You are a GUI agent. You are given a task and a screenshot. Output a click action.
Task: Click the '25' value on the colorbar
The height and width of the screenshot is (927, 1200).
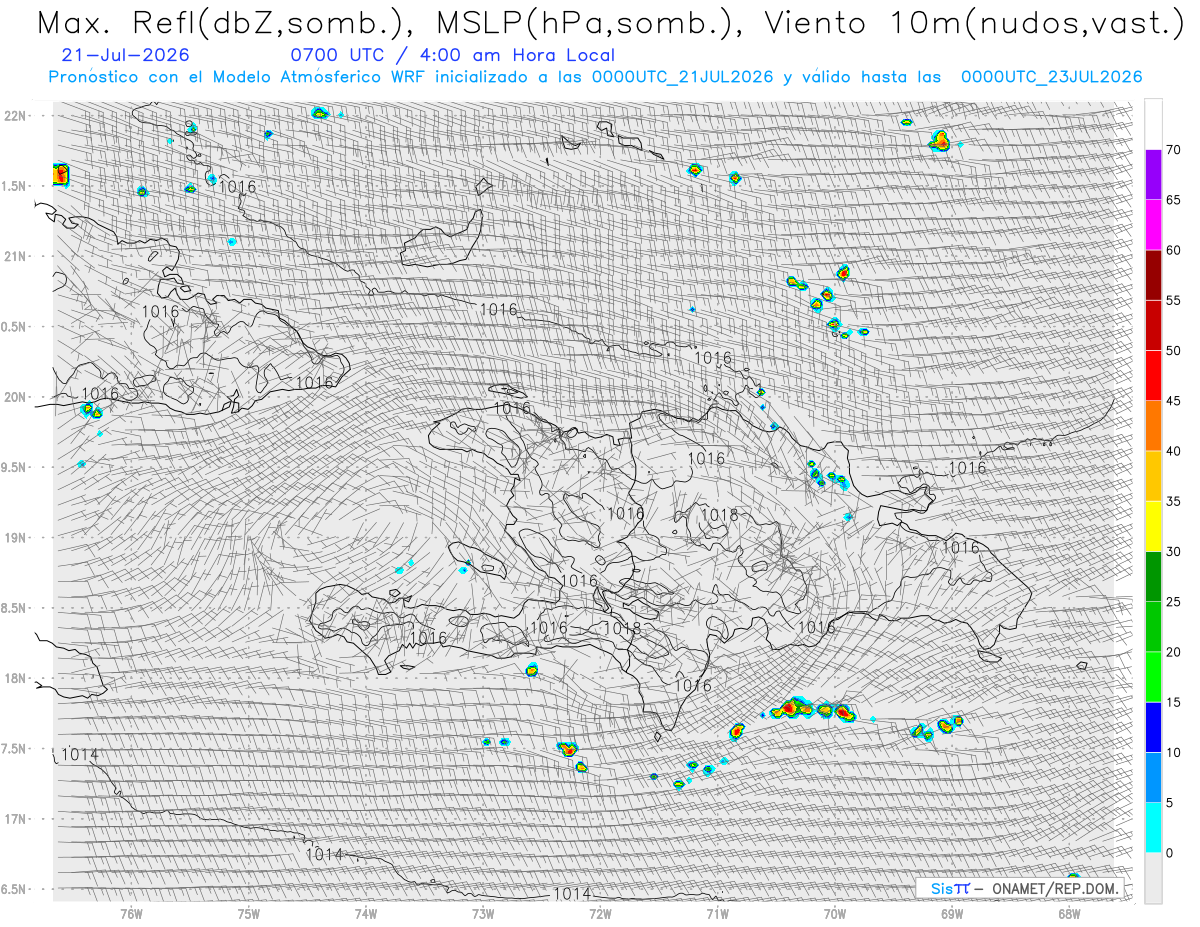[1173, 602]
